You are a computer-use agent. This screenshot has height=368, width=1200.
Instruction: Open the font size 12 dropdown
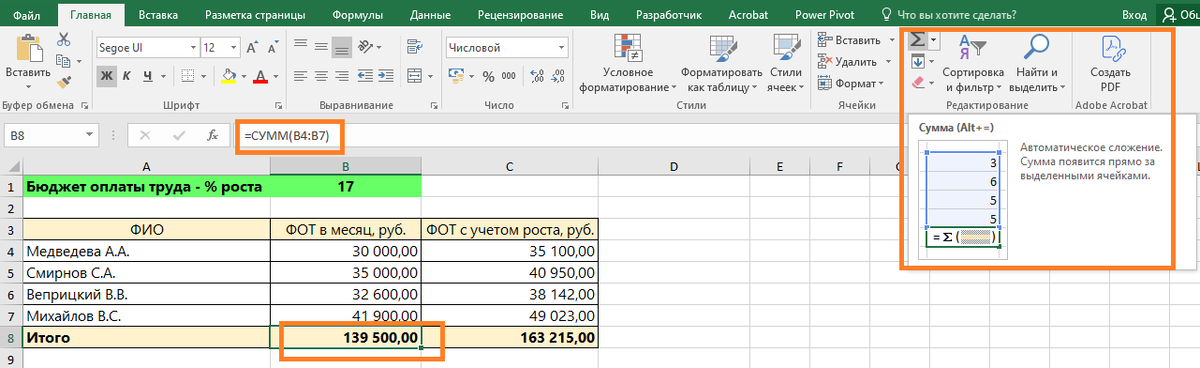pos(235,47)
